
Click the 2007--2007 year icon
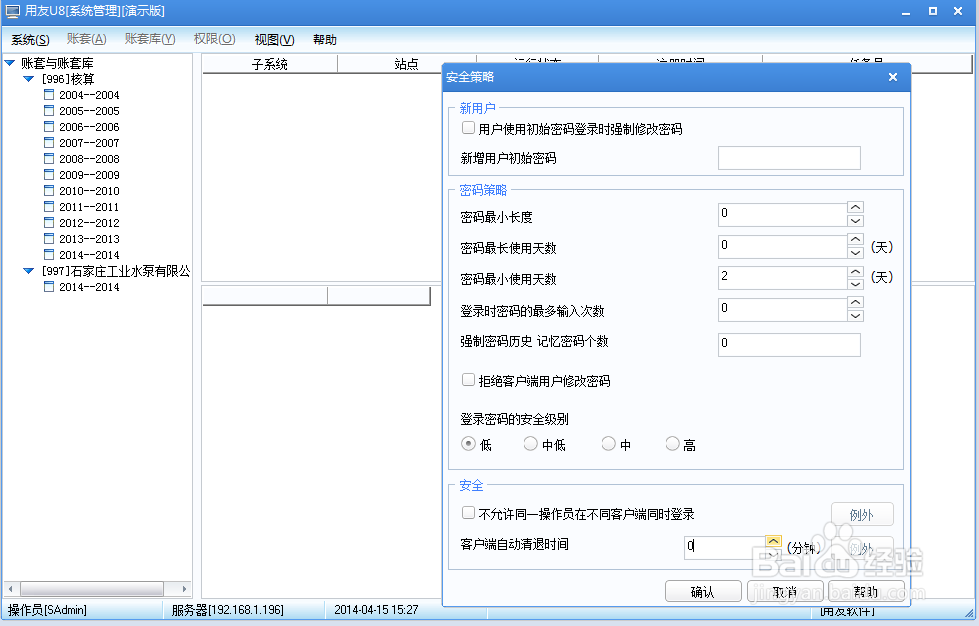[x=49, y=142]
